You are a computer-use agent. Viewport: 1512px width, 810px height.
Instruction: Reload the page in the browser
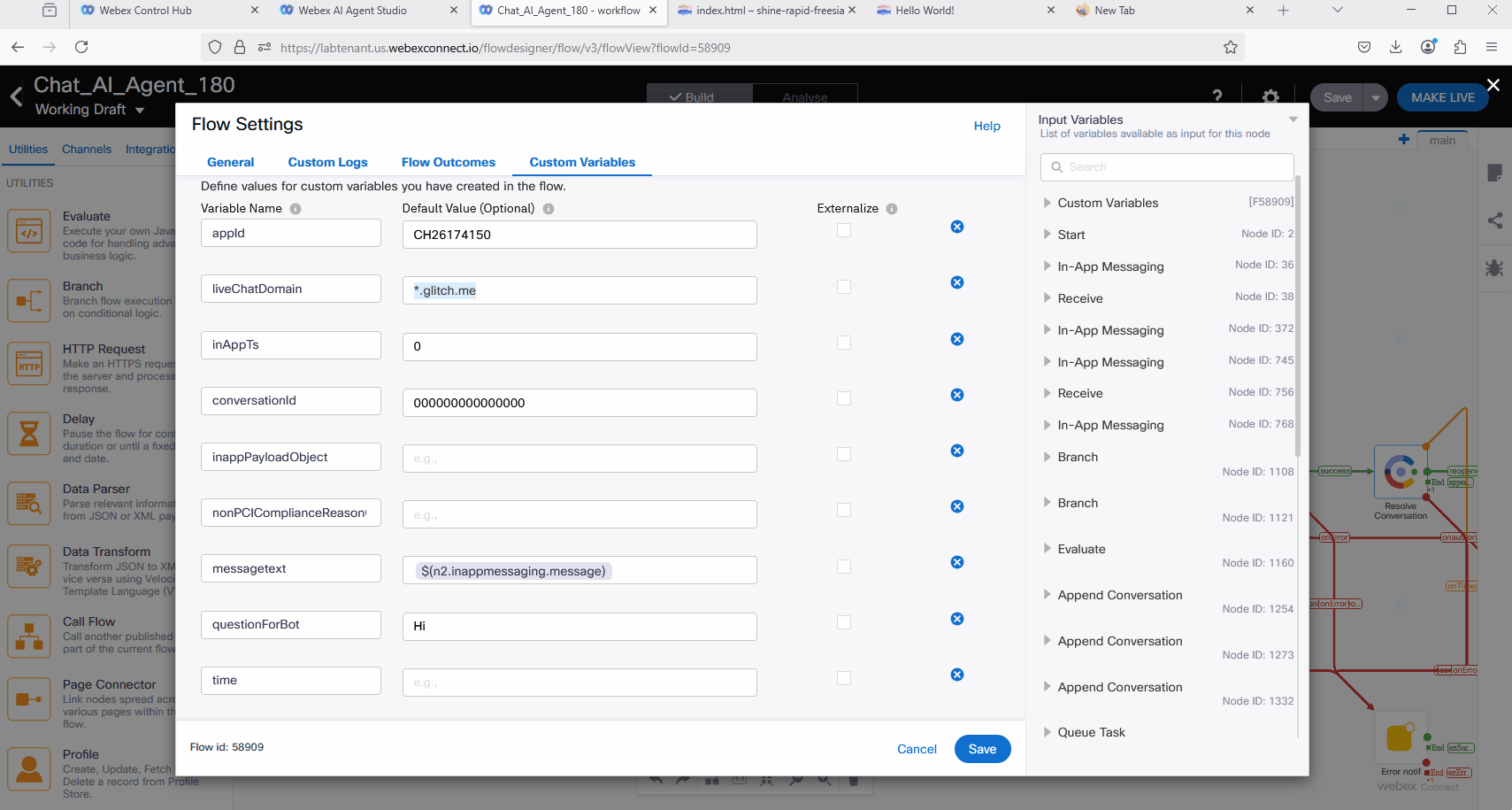click(x=81, y=47)
